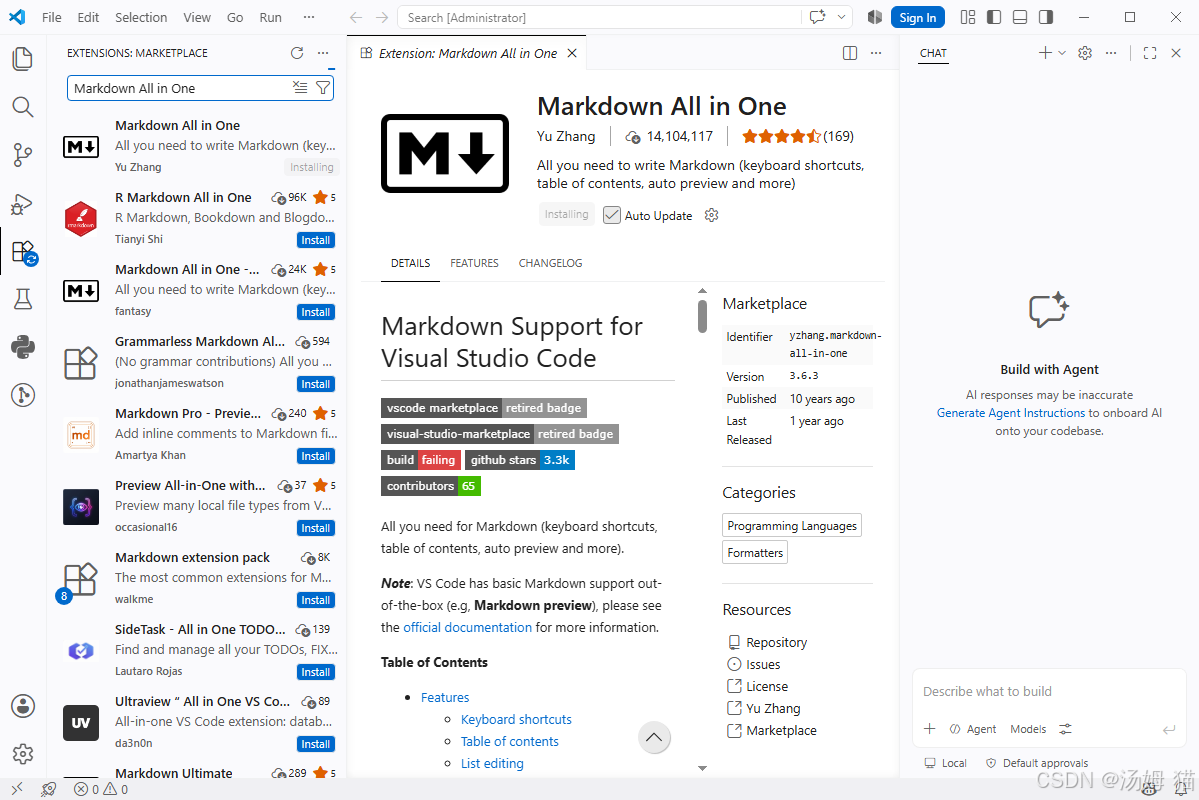Select the Programming Languages category
This screenshot has height=800, width=1199.
[791, 525]
